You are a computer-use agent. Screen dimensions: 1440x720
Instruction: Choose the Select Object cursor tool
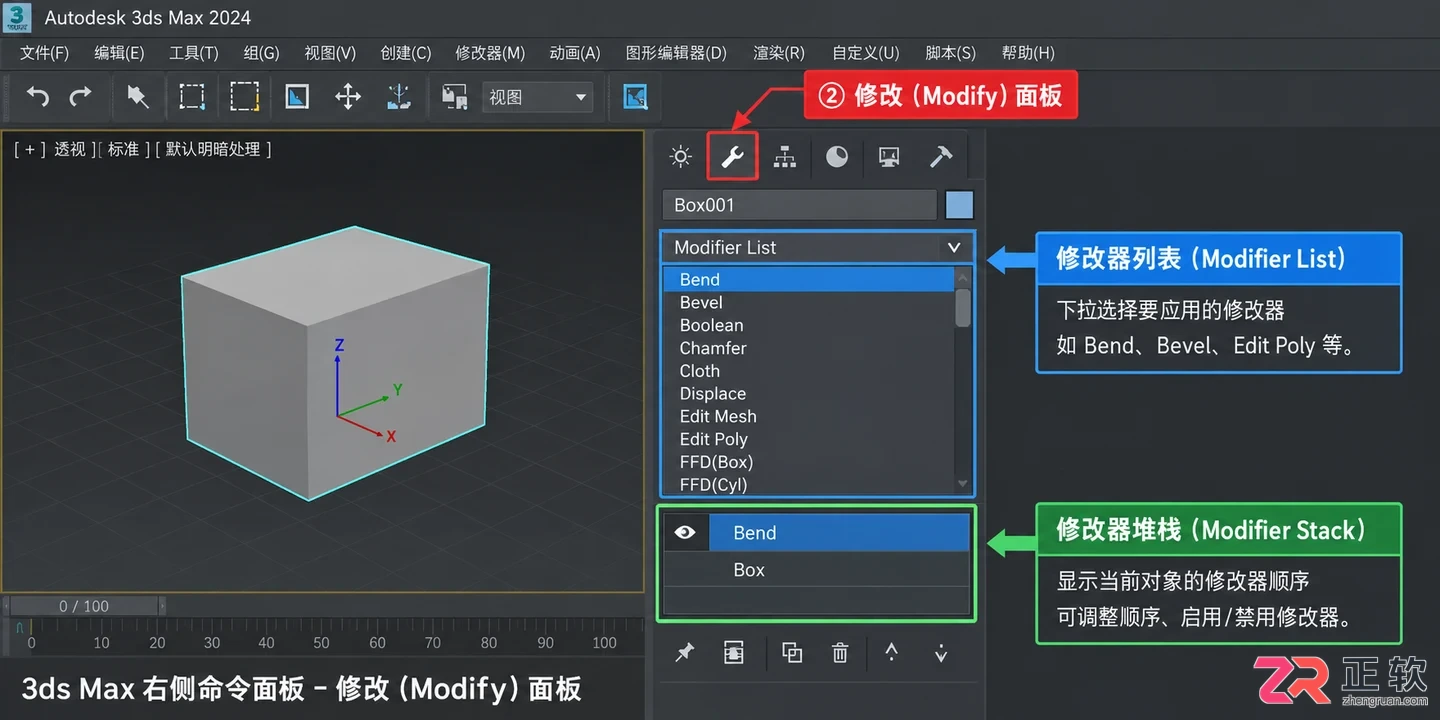click(138, 96)
